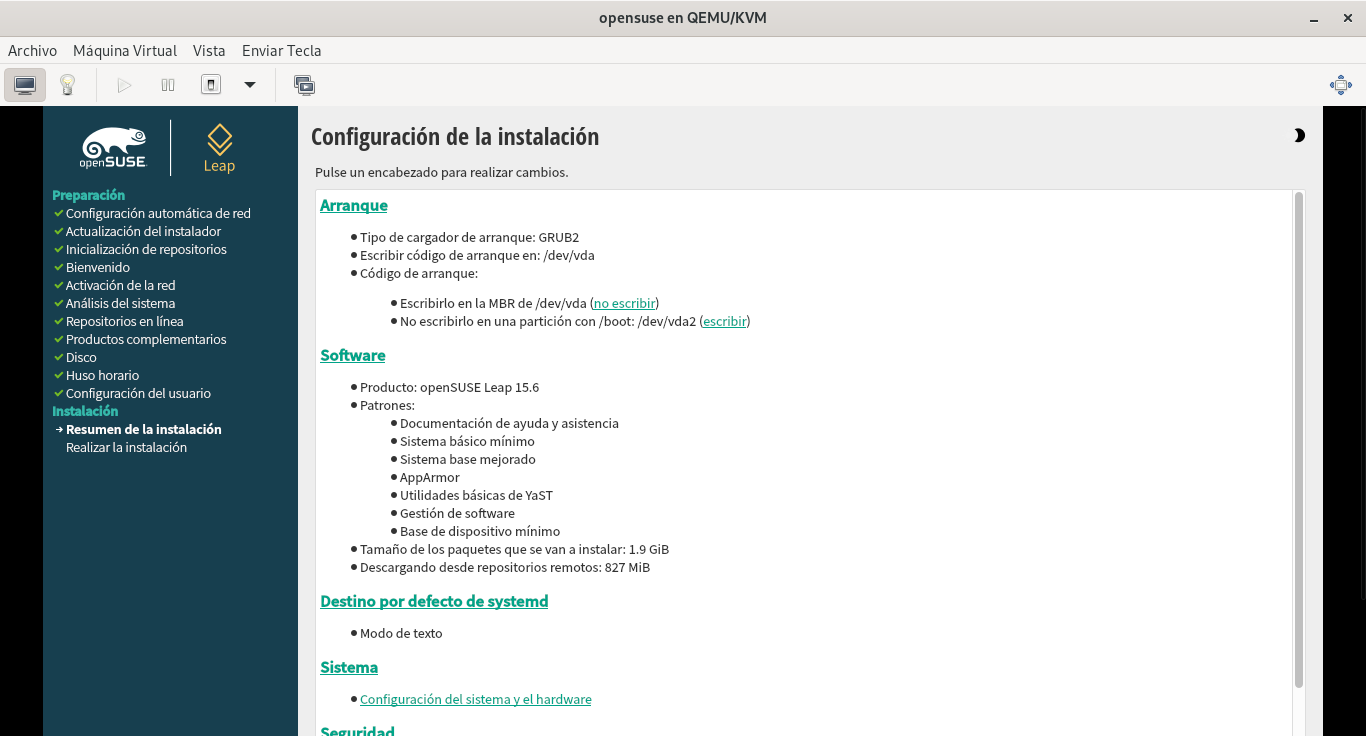Screen dimensions: 1366x736
Task: Click 'Configuración automática de red' step
Action: click(x=158, y=213)
